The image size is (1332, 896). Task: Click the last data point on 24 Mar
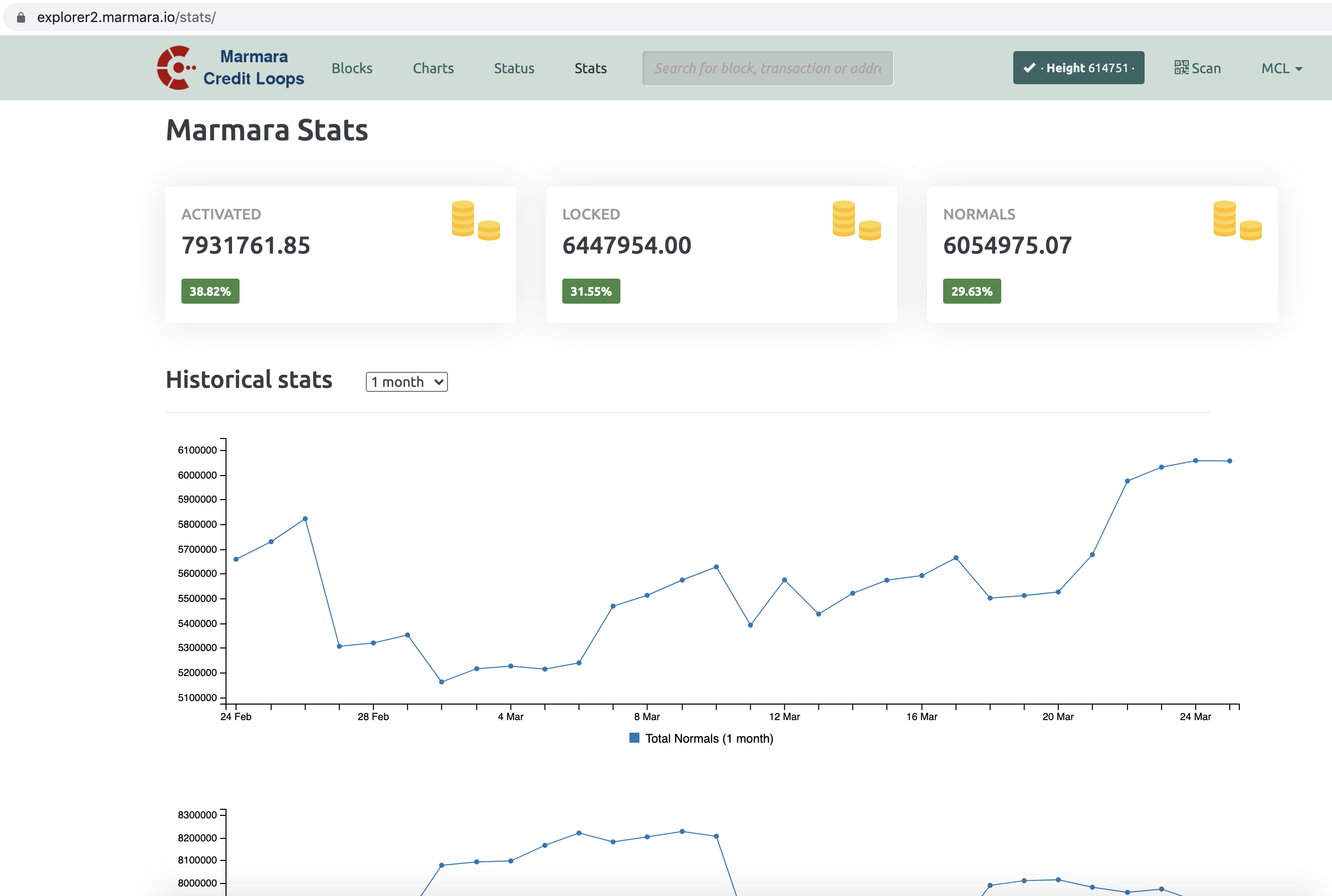[1229, 461]
